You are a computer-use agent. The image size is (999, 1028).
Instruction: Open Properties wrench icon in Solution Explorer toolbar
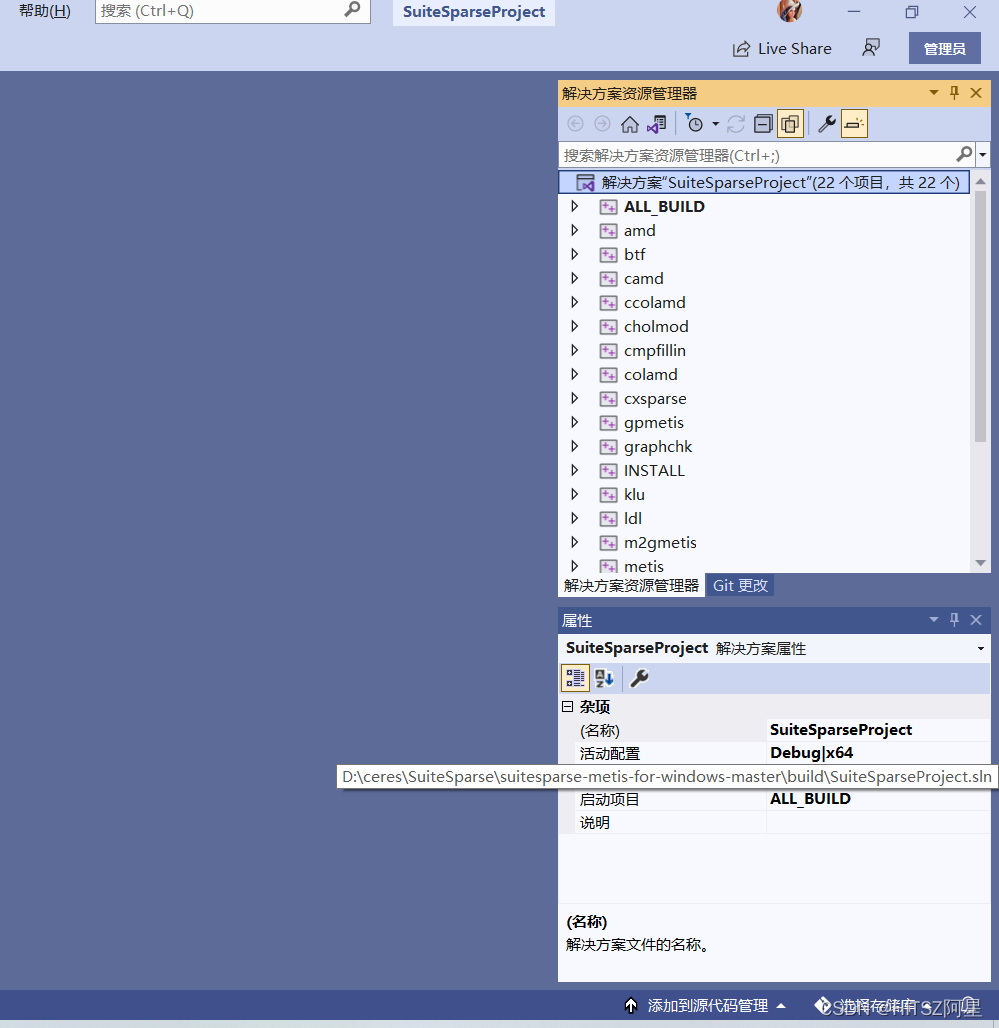pos(827,124)
